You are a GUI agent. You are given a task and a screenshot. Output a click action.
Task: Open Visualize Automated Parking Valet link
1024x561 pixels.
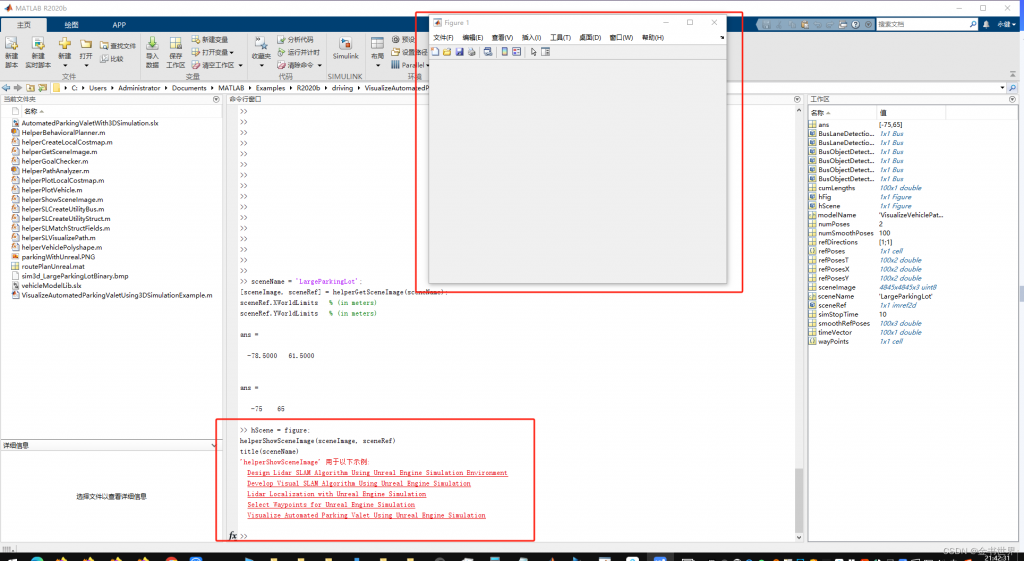[x=366, y=515]
